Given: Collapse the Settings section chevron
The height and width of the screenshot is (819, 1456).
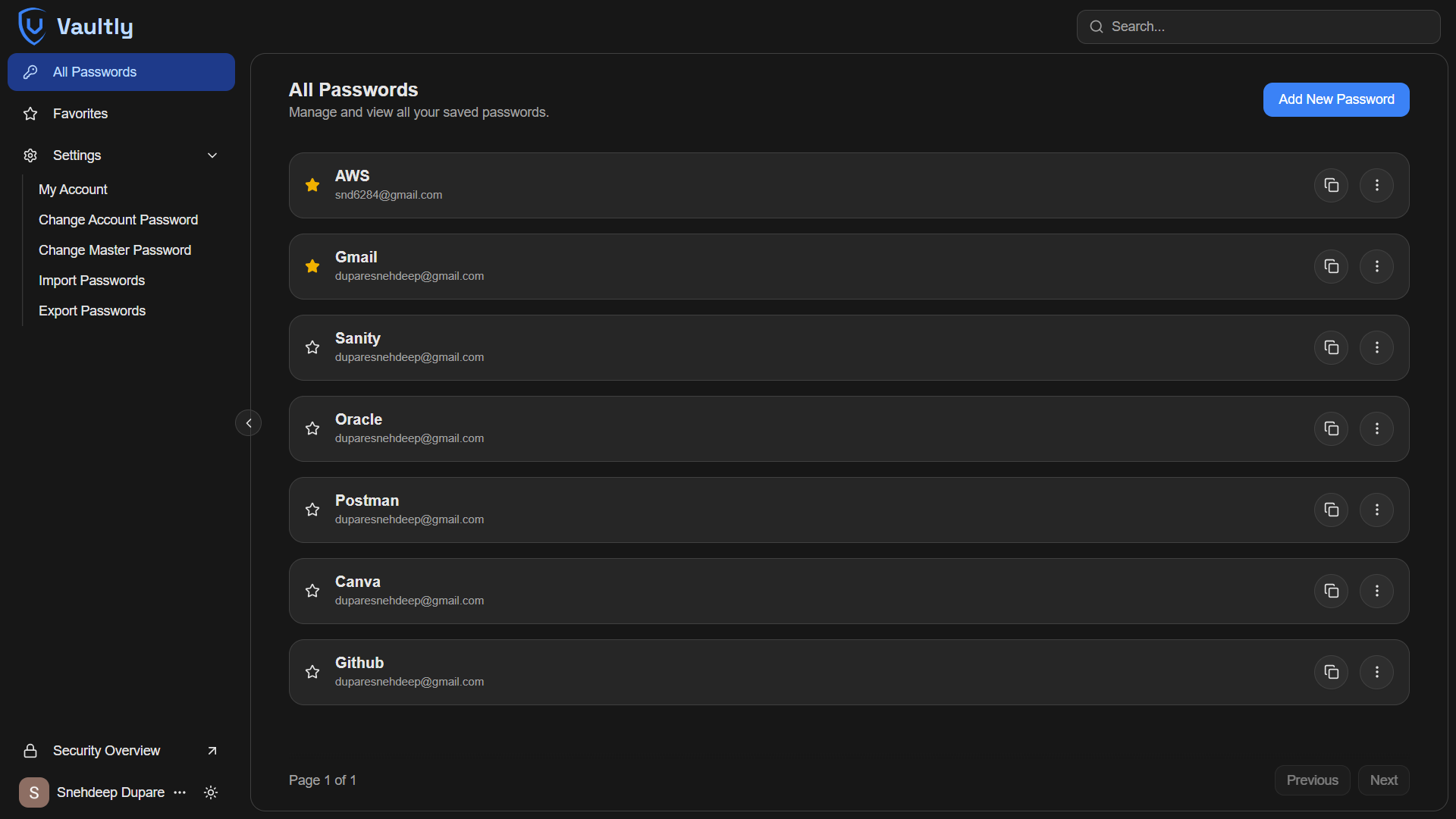Looking at the screenshot, I should (x=212, y=155).
